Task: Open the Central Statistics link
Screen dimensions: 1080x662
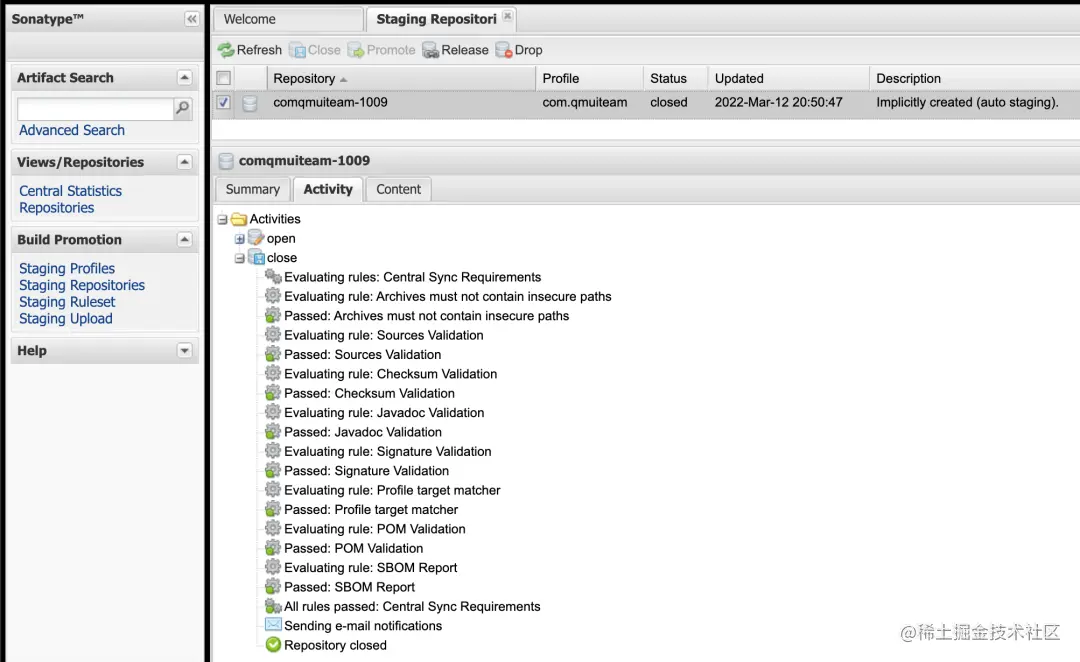Action: coord(70,191)
